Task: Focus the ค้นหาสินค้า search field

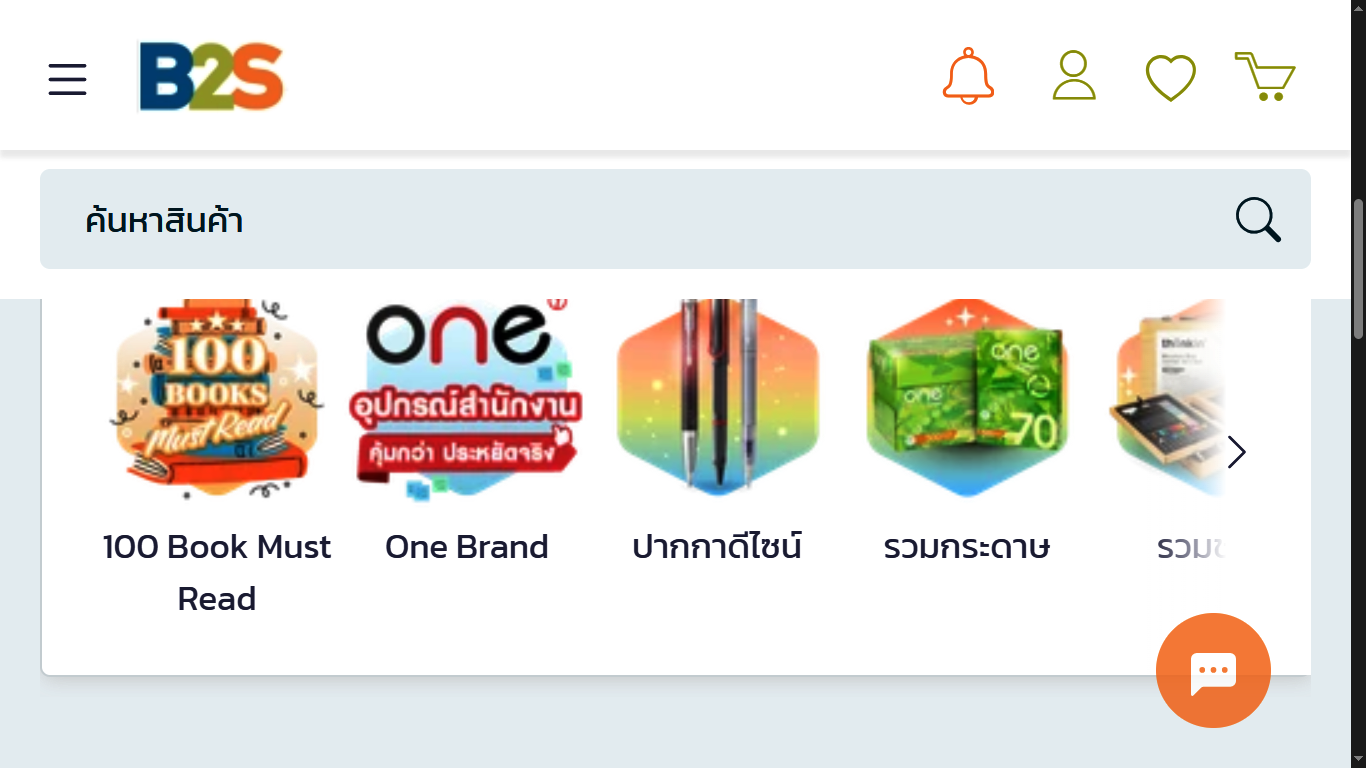Action: point(675,219)
